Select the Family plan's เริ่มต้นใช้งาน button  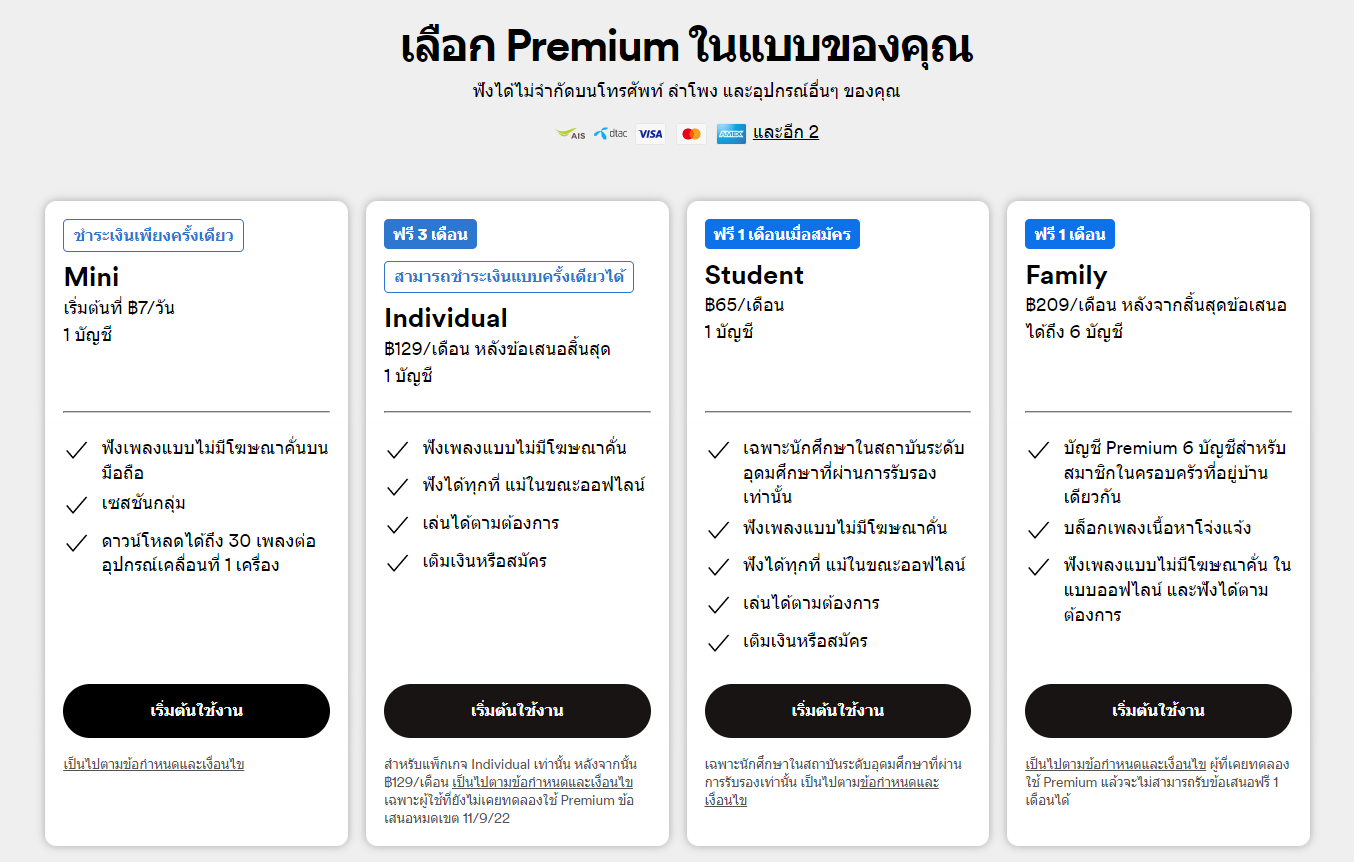(1158, 711)
